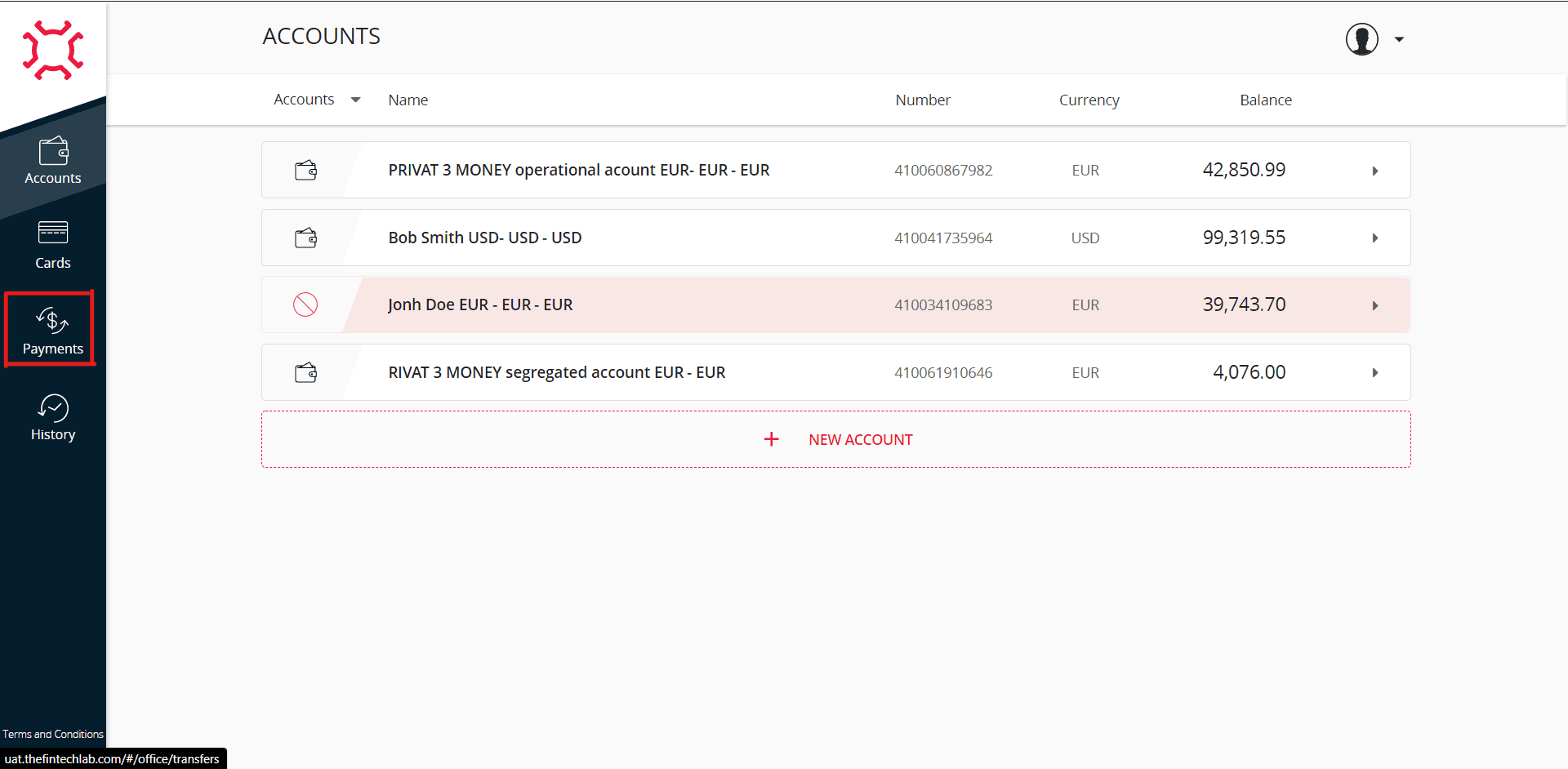
Task: Click the user profile avatar icon
Action: pyautogui.click(x=1362, y=39)
